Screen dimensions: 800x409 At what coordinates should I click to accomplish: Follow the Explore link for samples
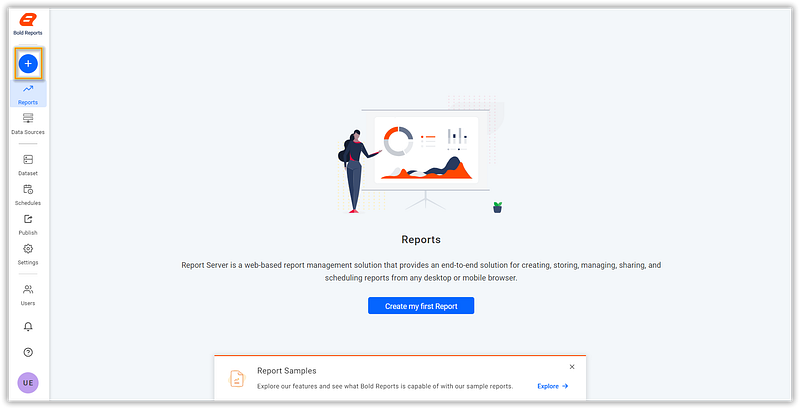pyautogui.click(x=553, y=386)
